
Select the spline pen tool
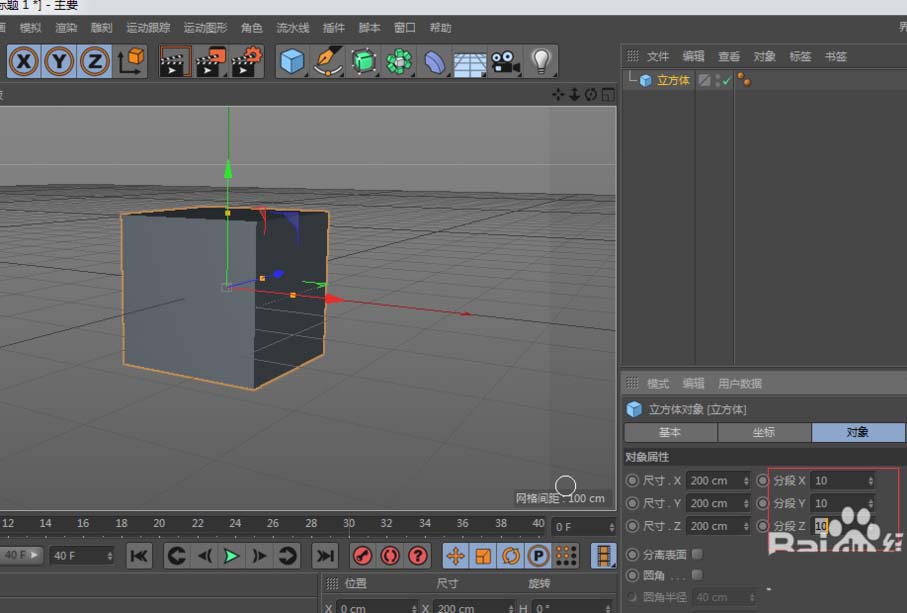328,62
